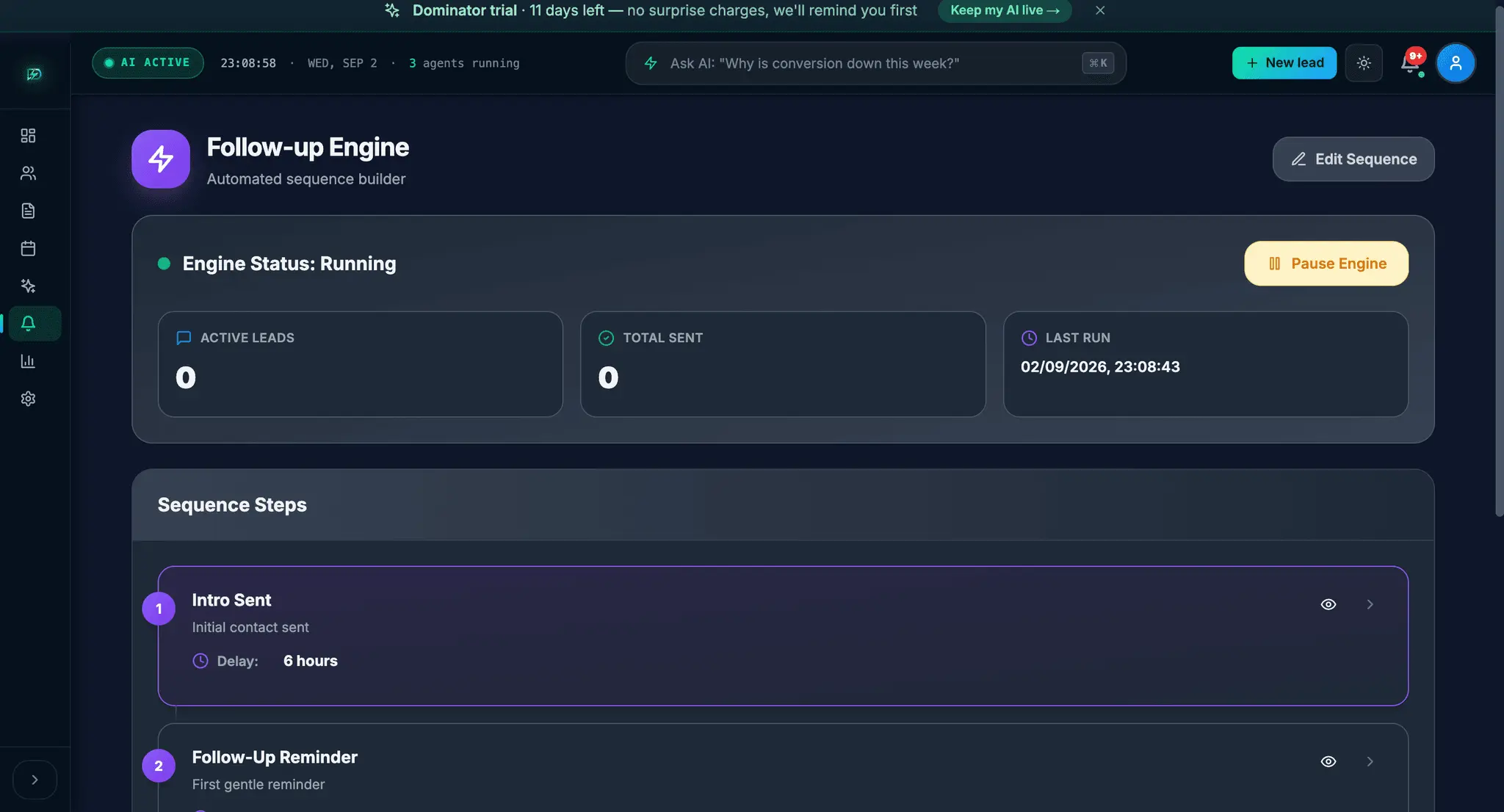Screen dimensions: 1504x812
Task: Click the Intro Sent step title
Action: point(231,600)
